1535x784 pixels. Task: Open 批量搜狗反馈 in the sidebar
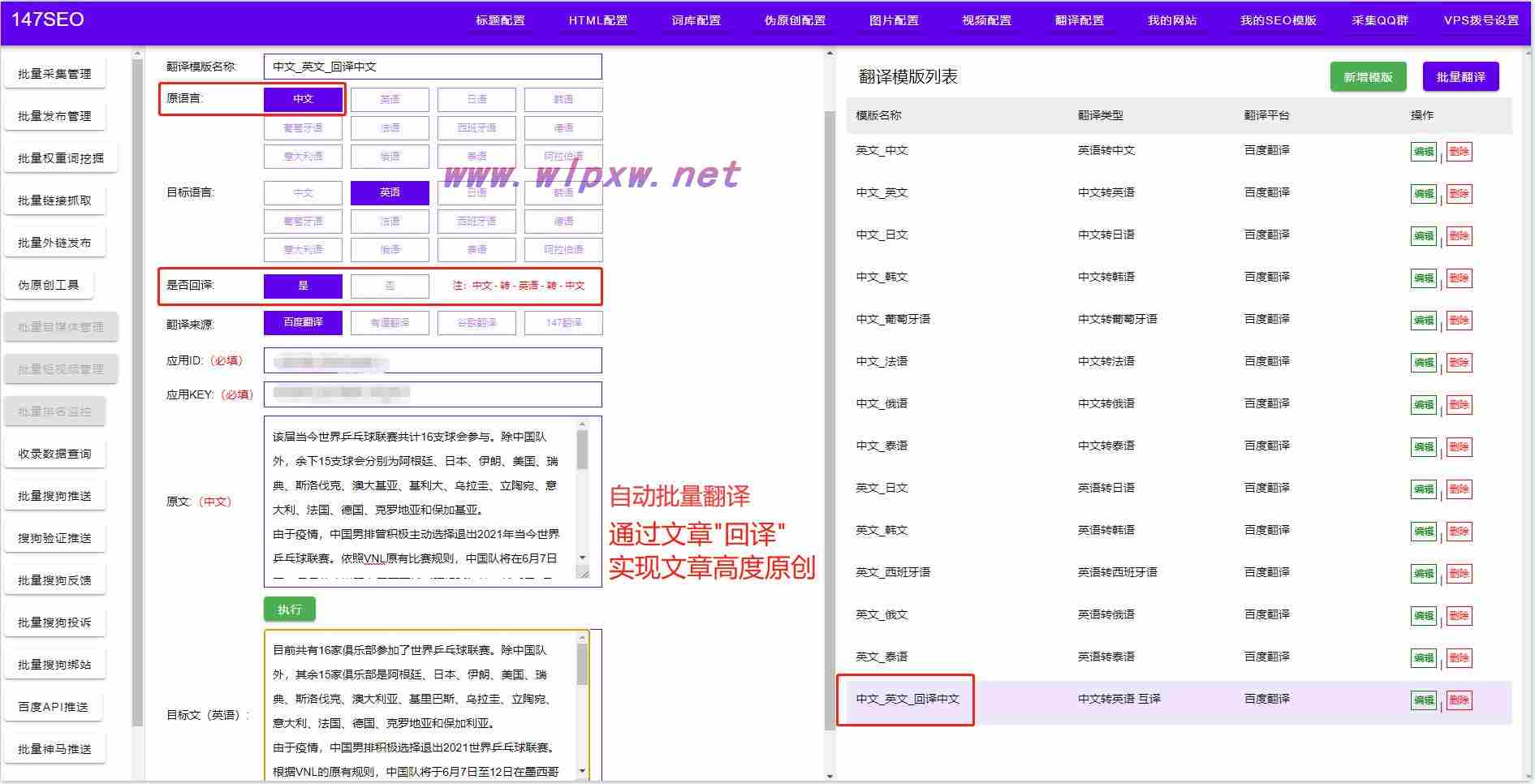[x=54, y=580]
